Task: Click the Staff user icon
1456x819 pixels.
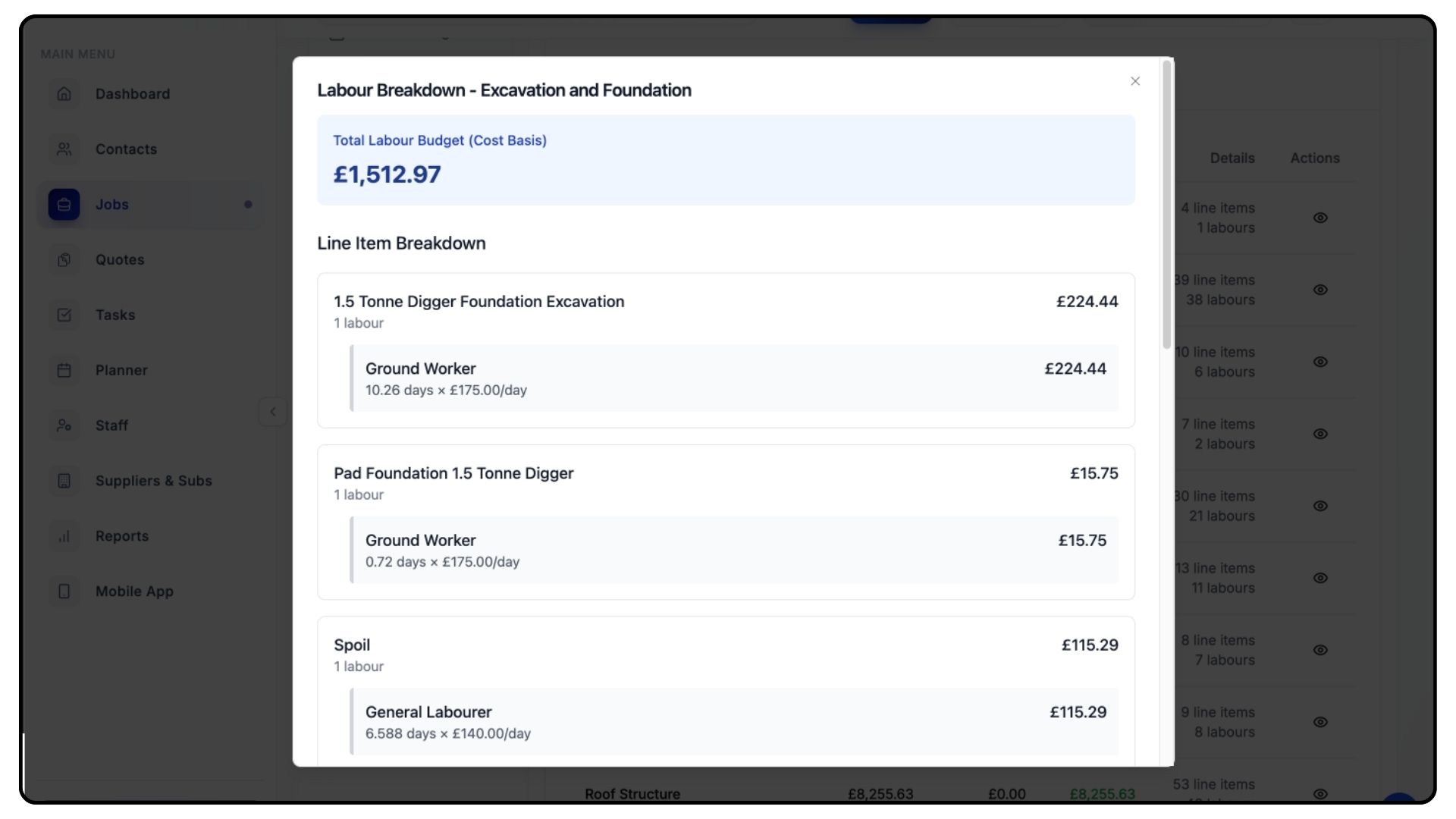Action: [64, 426]
